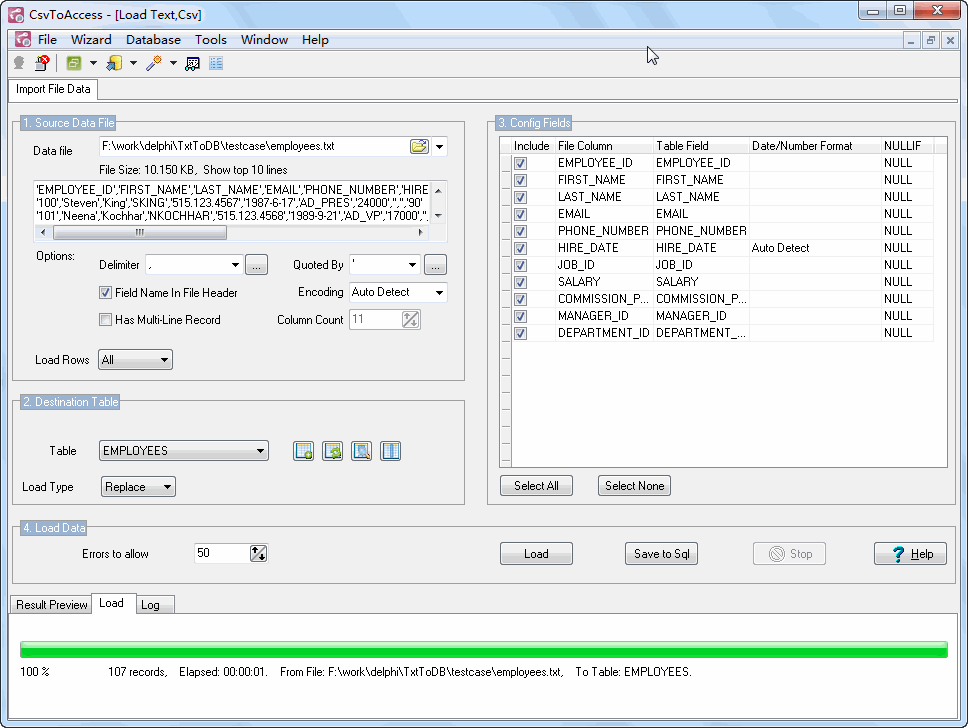Image resolution: width=968 pixels, height=728 pixels.
Task: Expand the magic wand toolbar dropdown arrow
Action: pyautogui.click(x=173, y=63)
